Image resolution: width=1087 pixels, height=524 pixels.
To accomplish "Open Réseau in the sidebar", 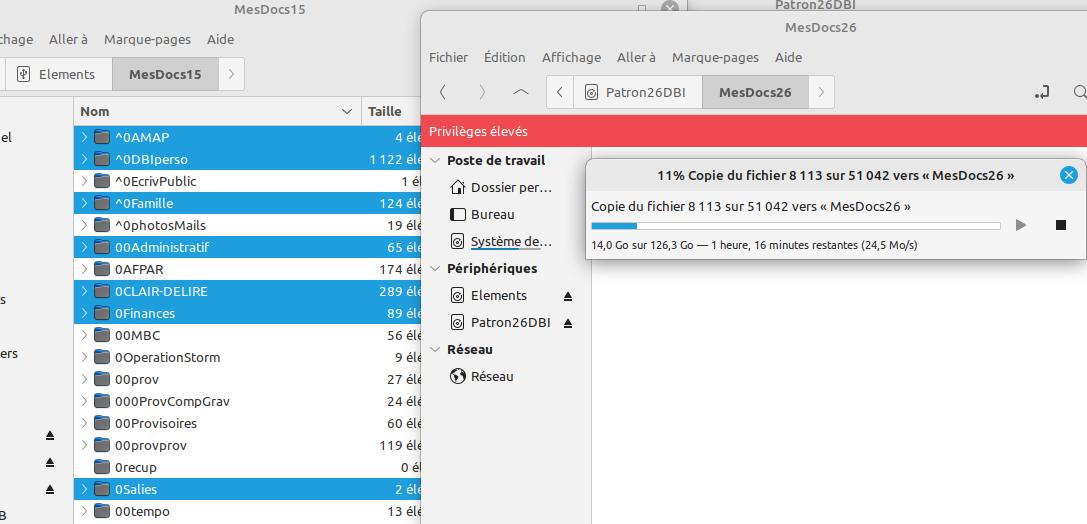I will (491, 377).
